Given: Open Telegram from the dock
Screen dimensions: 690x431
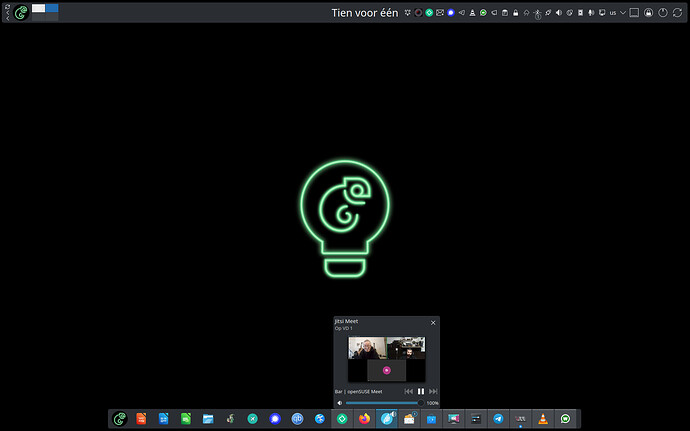Looking at the screenshot, I should pyautogui.click(x=498, y=419).
